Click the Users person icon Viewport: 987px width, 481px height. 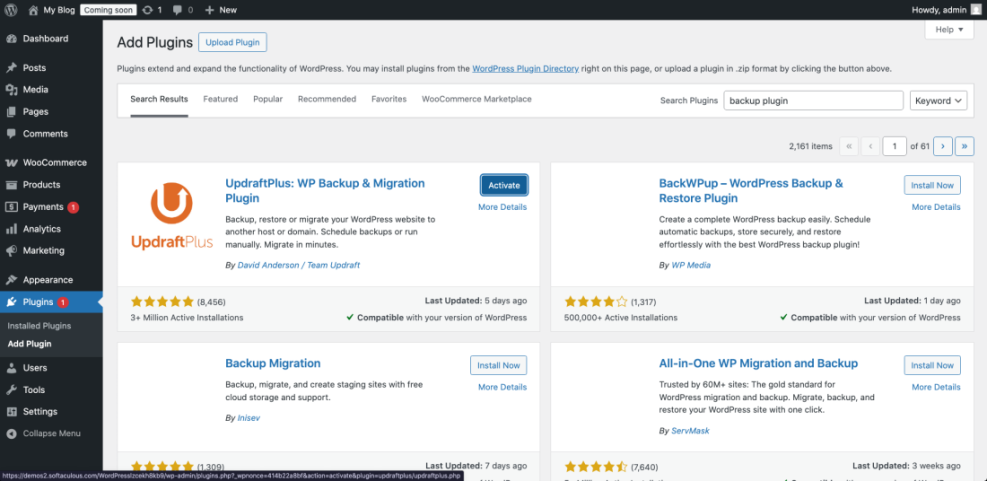pos(11,368)
